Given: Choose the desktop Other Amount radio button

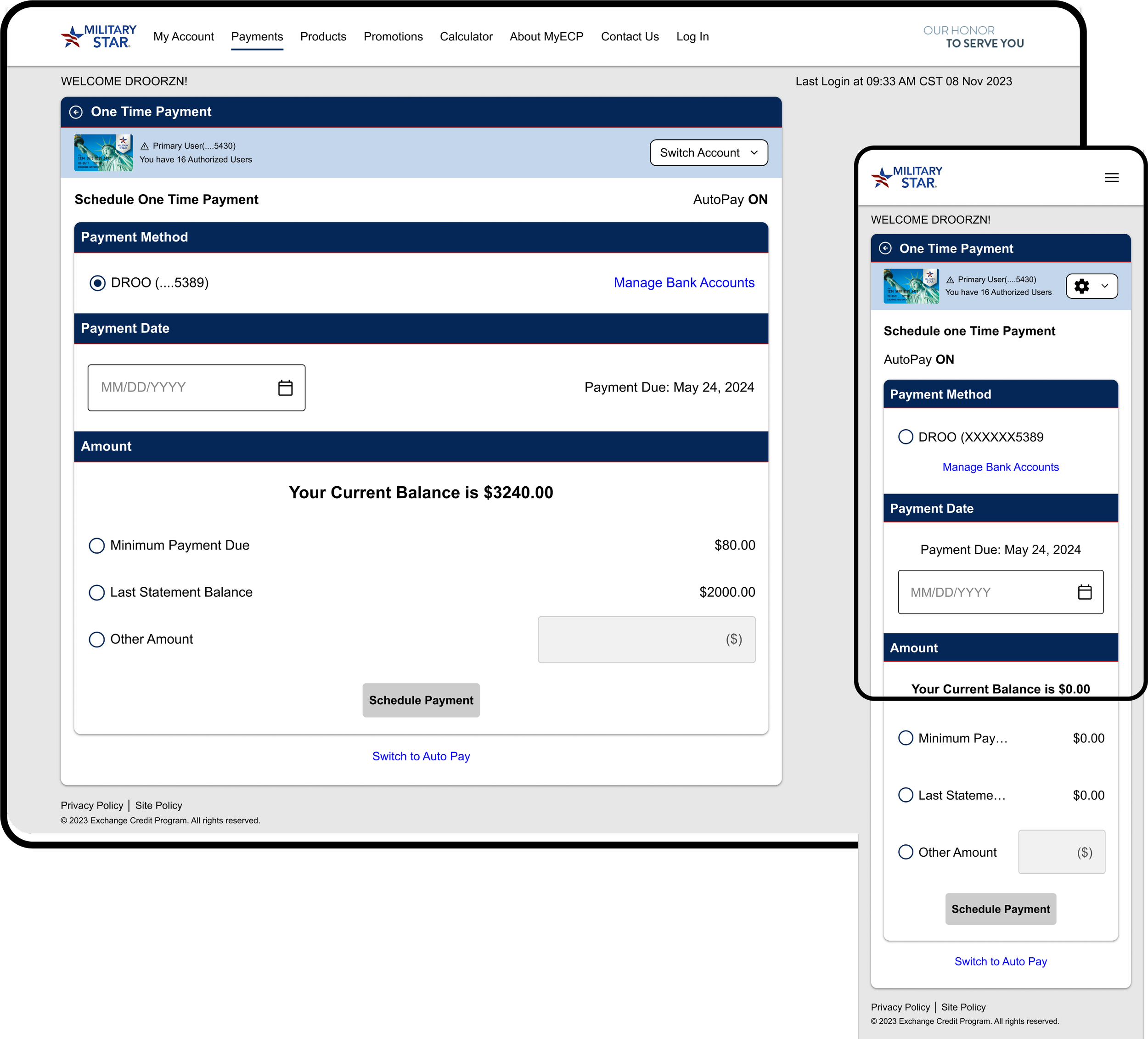Looking at the screenshot, I should click(97, 640).
